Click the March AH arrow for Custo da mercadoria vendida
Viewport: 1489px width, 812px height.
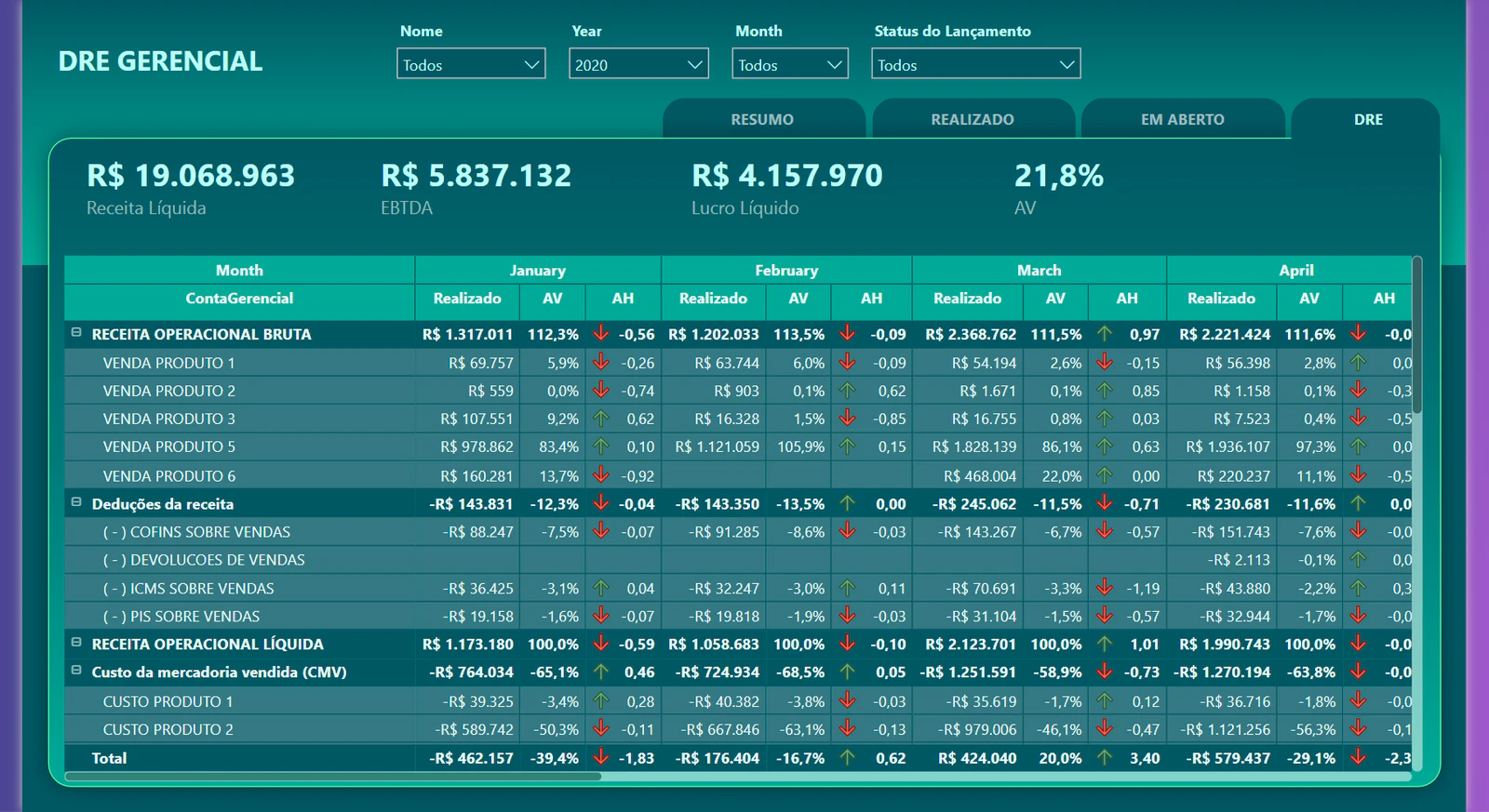[1104, 672]
